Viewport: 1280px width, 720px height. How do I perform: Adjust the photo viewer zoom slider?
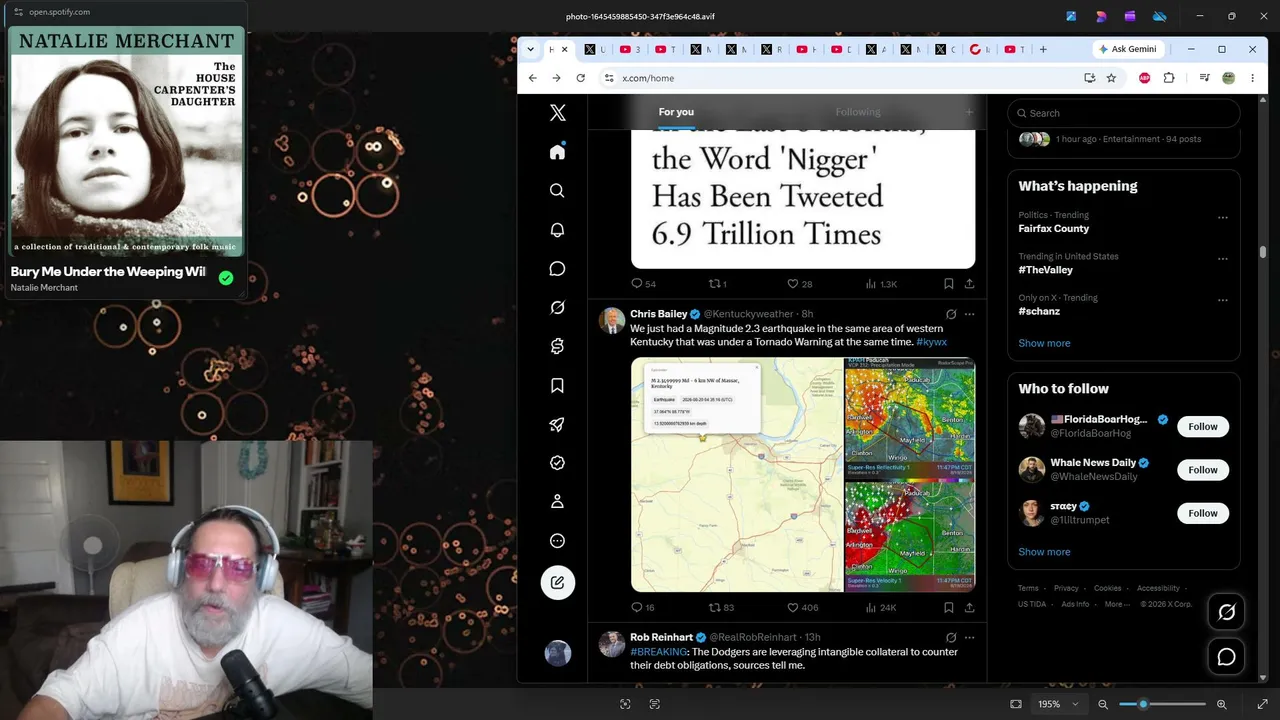1162,704
